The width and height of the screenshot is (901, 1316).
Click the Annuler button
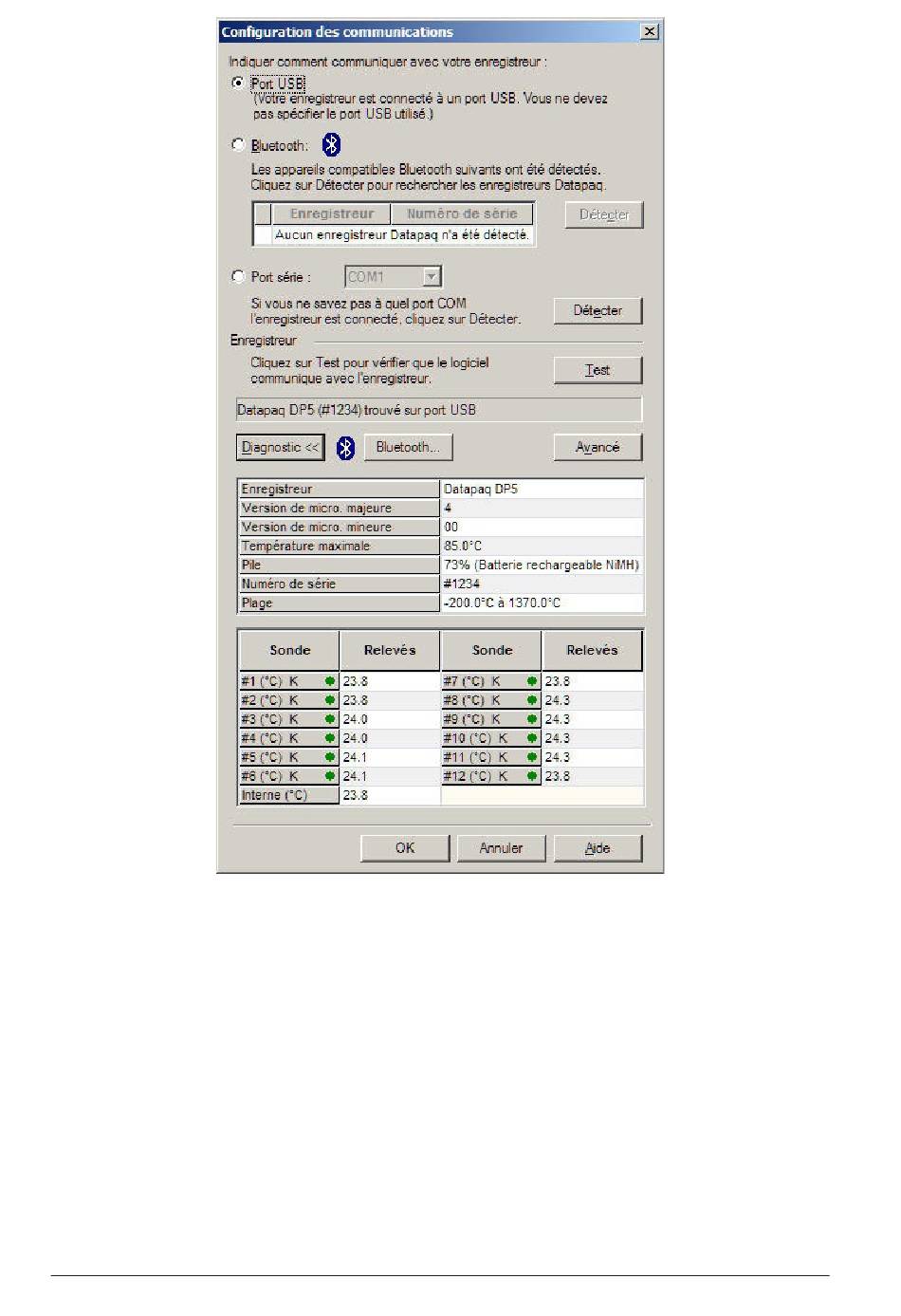coord(501,848)
